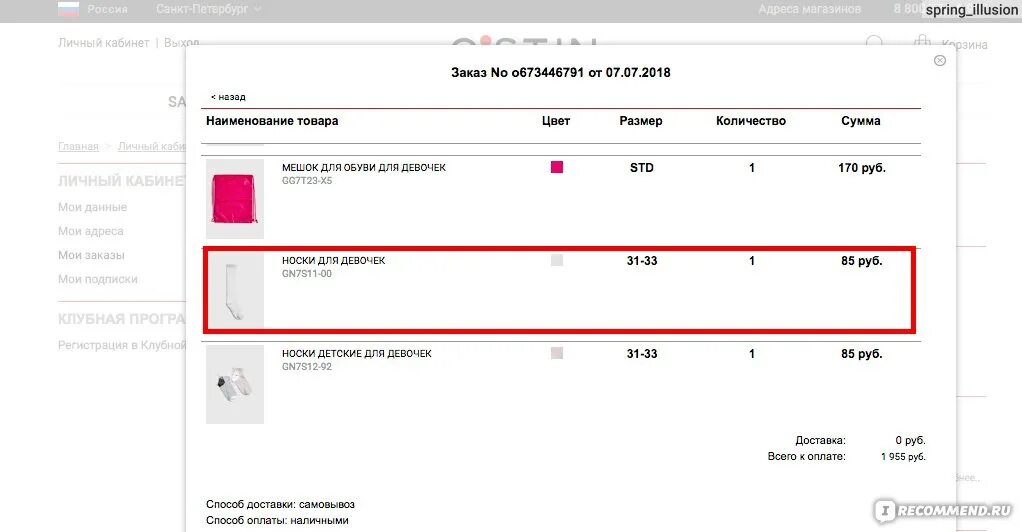This screenshot has width=1022, height=532.
Task: Click the grey-pink socks color swatch
Action: click(557, 353)
